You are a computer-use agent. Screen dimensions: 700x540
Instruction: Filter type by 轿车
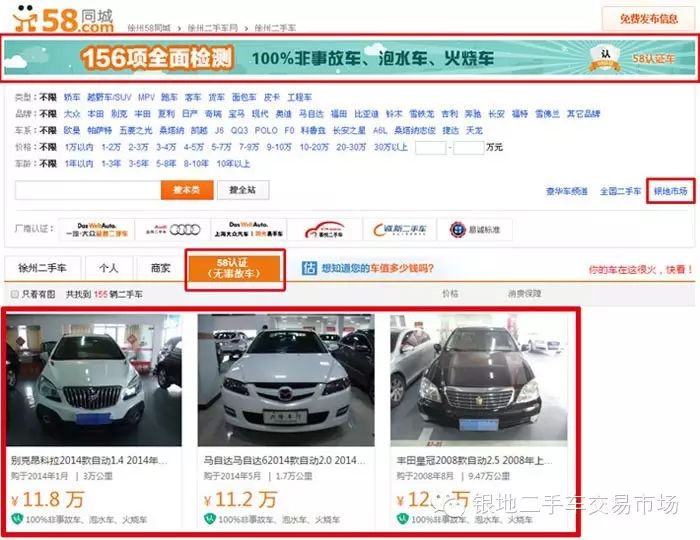pos(72,97)
